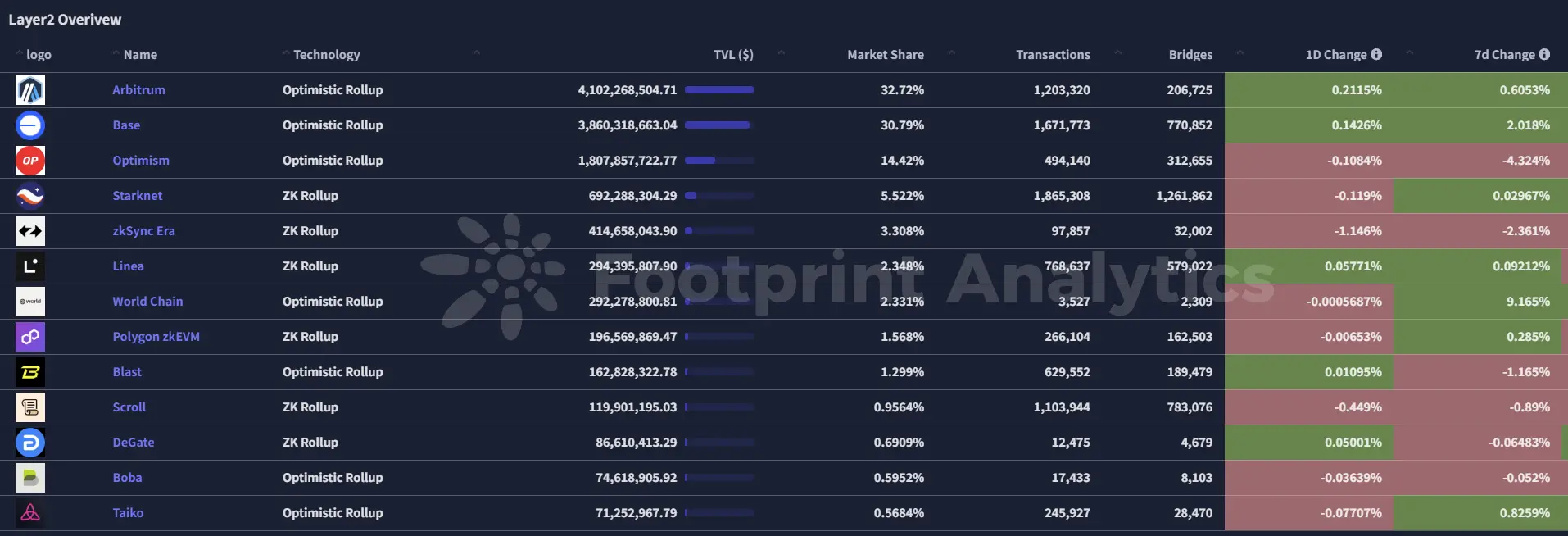Open the DeGate project link

tap(134, 443)
